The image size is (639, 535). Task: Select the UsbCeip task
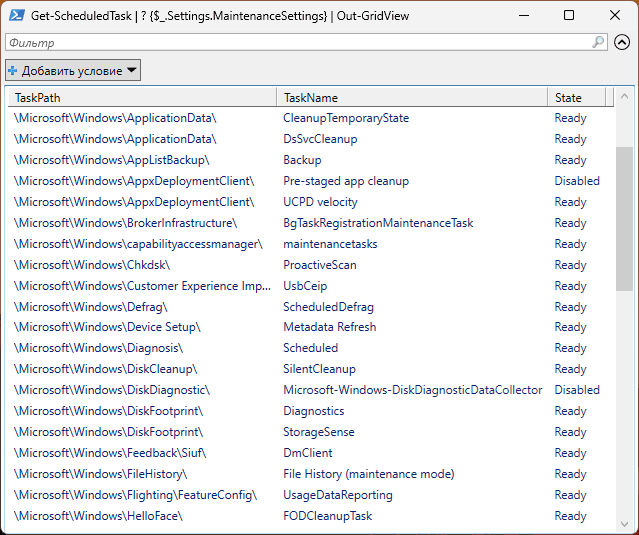click(305, 286)
